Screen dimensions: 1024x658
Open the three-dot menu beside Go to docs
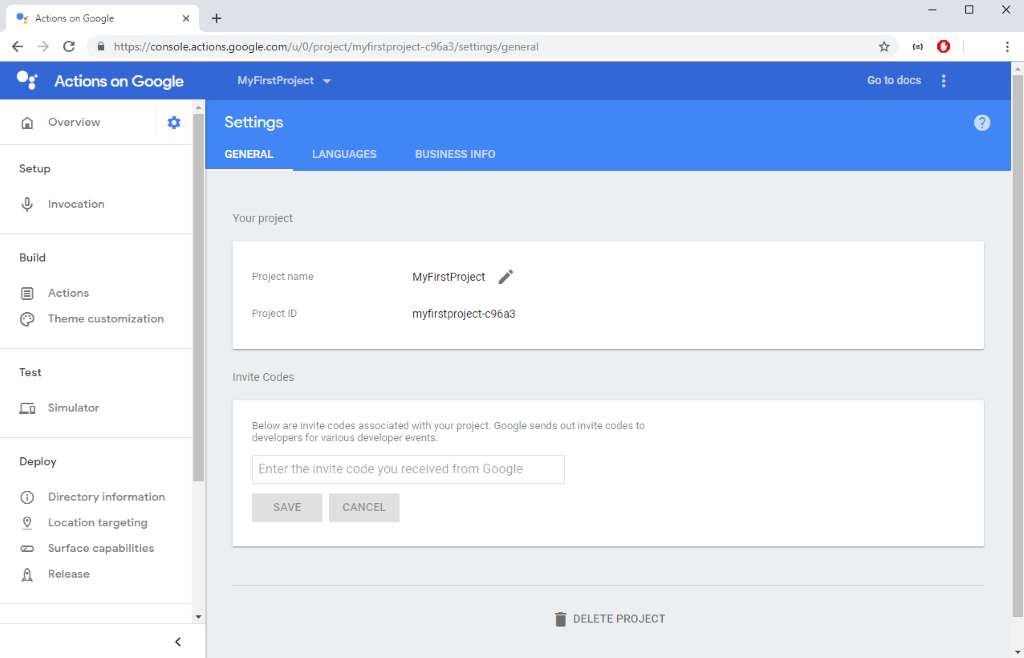click(944, 81)
